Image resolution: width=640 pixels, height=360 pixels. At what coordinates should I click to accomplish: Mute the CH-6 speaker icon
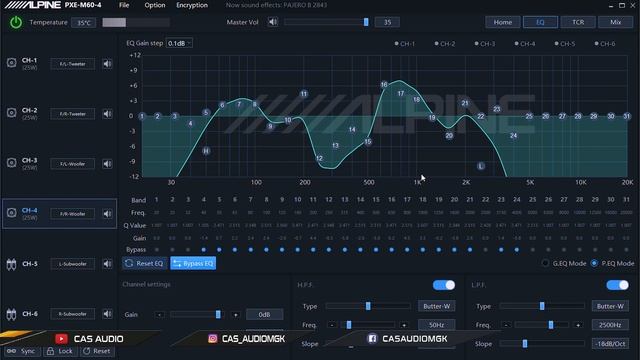pos(107,314)
